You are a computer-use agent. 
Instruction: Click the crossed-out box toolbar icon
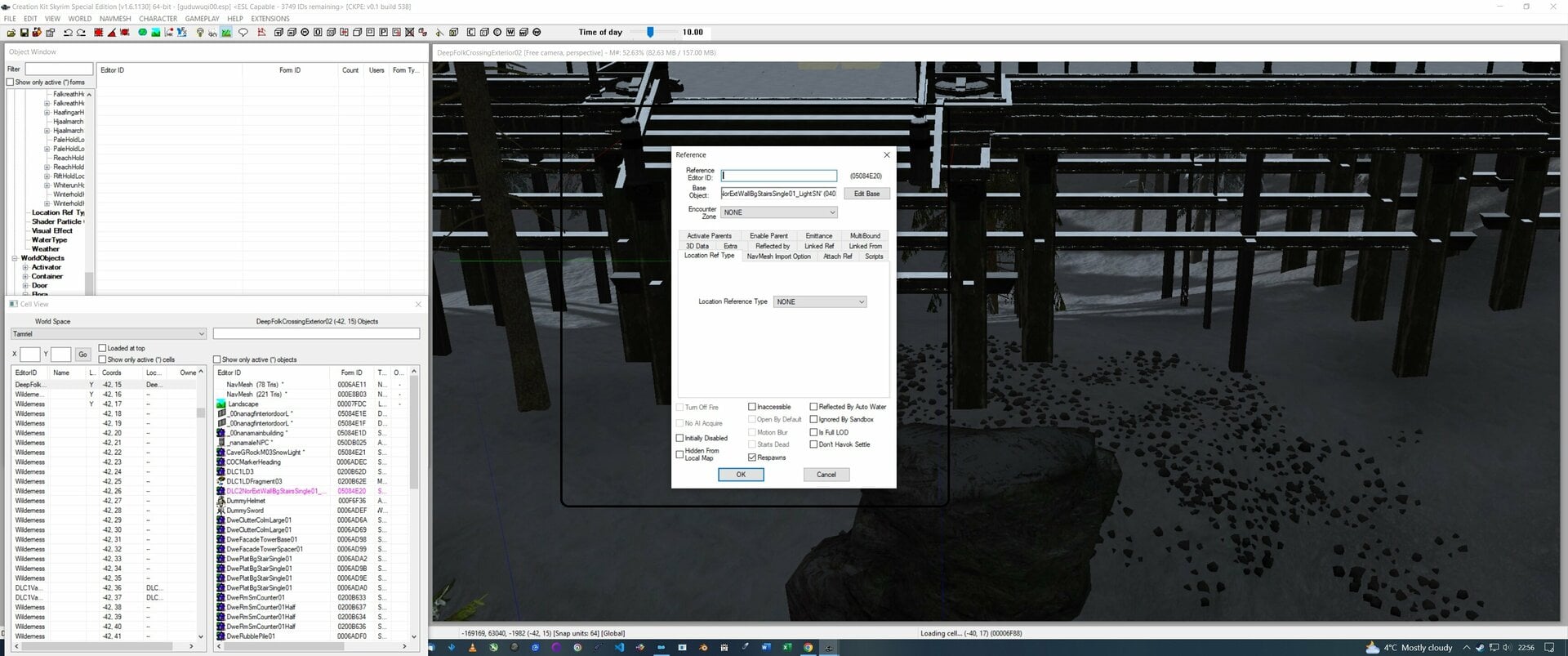point(410,33)
